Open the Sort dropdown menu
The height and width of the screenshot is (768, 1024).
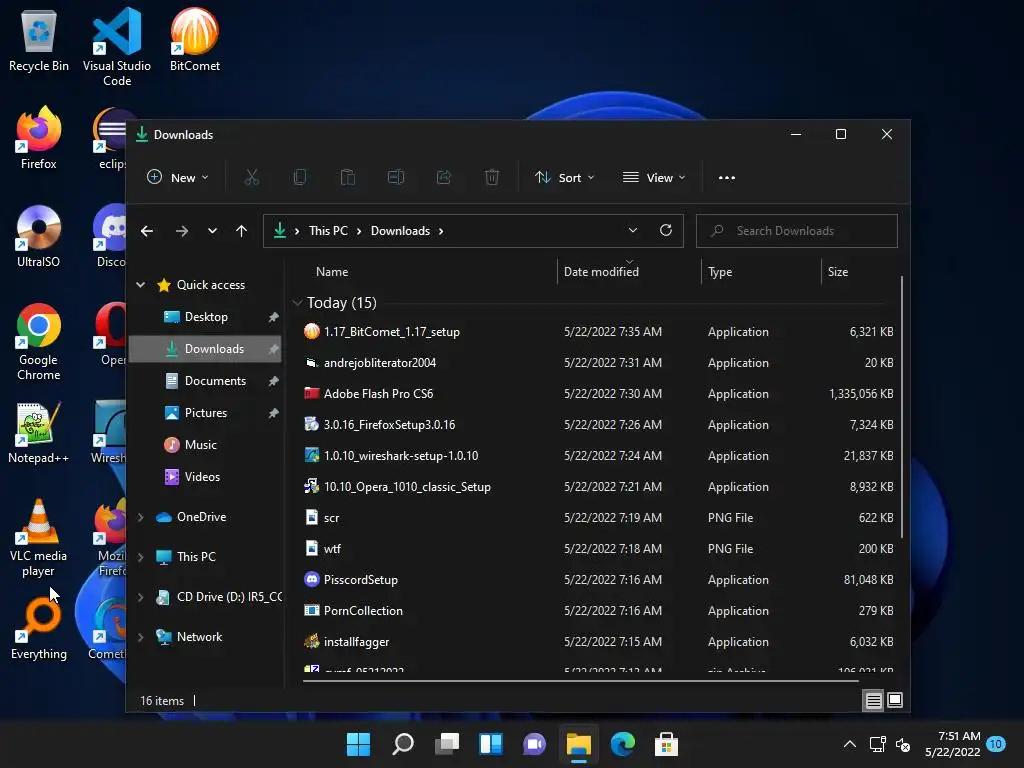coord(564,178)
